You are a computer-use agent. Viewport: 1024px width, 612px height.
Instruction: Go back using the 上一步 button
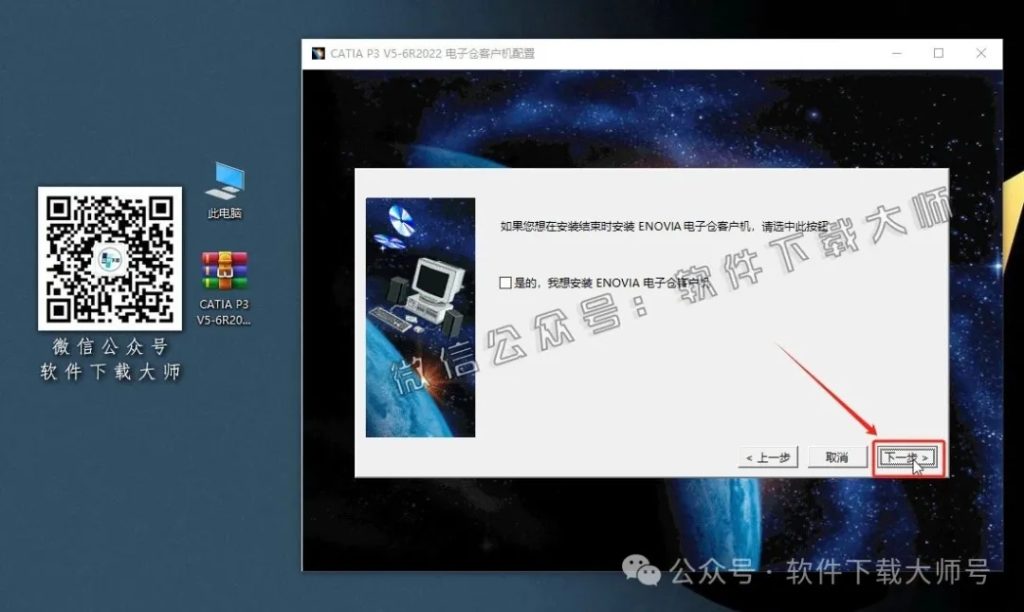point(766,457)
